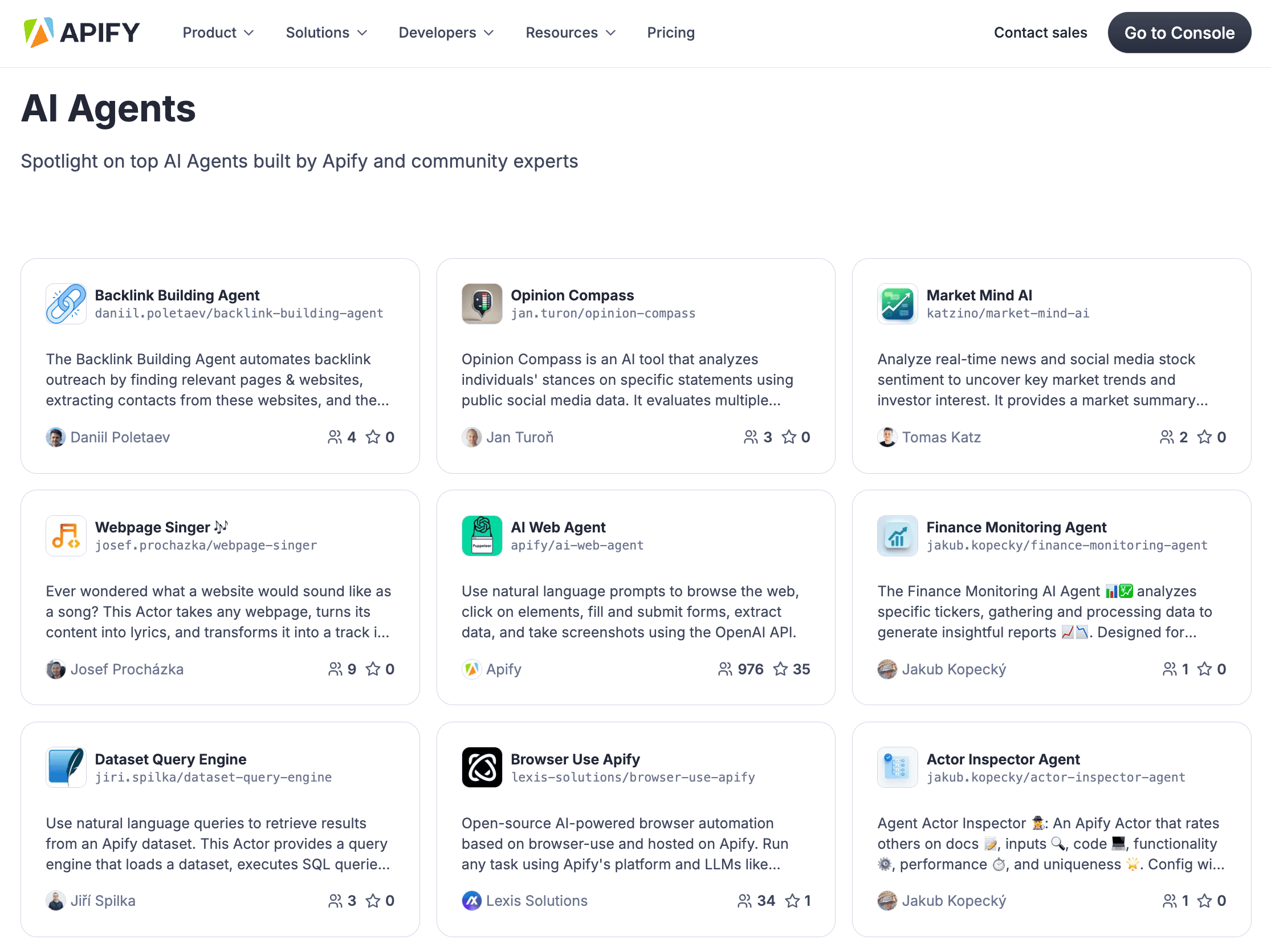The height and width of the screenshot is (952, 1271).
Task: Click the Contact sales link
Action: (x=1040, y=32)
